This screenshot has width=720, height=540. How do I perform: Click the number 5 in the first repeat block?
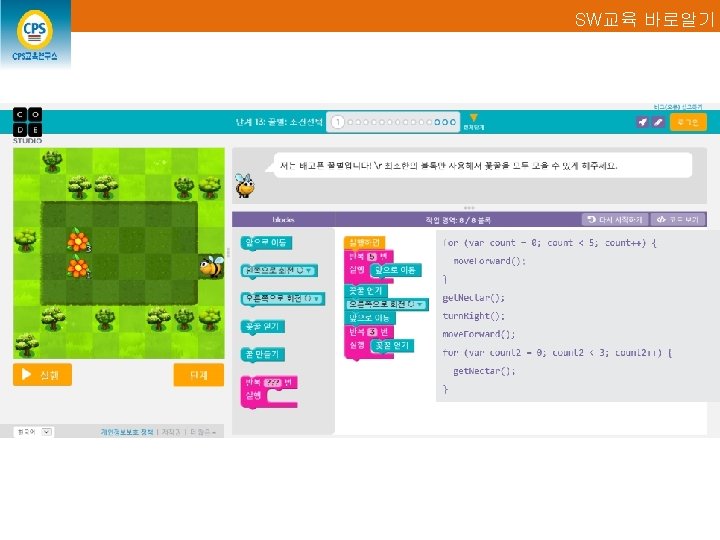pyautogui.click(x=372, y=256)
